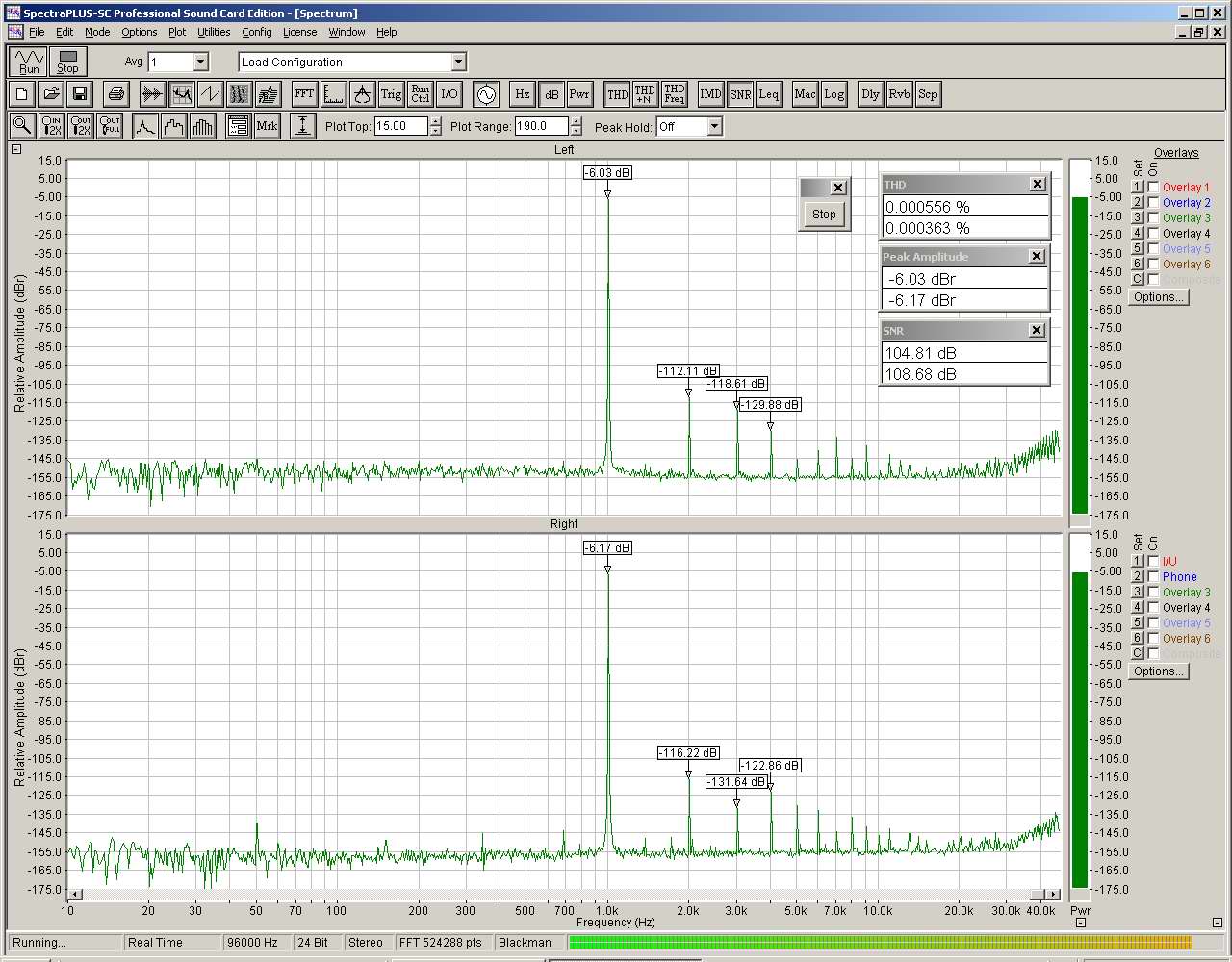Open the Load Configuration dropdown
Viewport: 1232px width, 962px height.
[x=458, y=63]
